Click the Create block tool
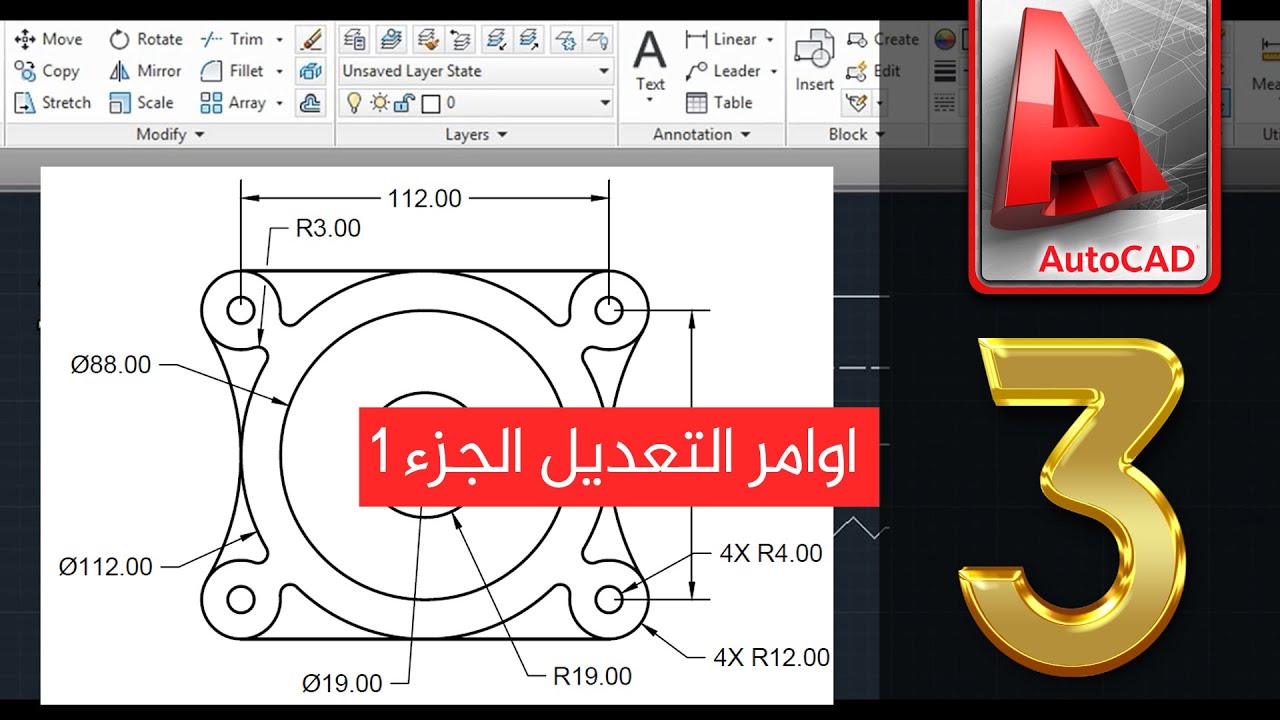1280x720 pixels. click(x=882, y=39)
